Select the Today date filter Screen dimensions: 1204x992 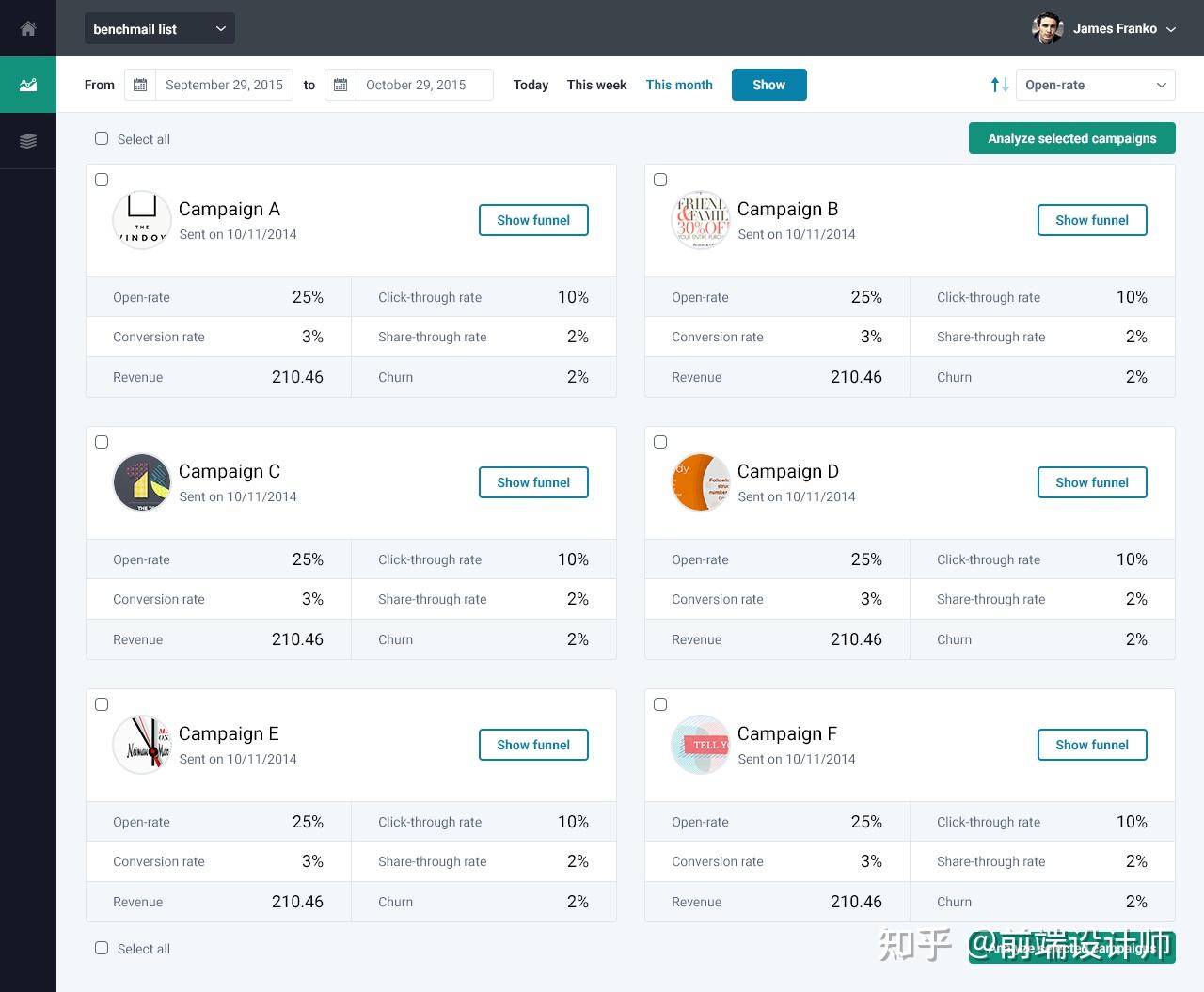531,85
